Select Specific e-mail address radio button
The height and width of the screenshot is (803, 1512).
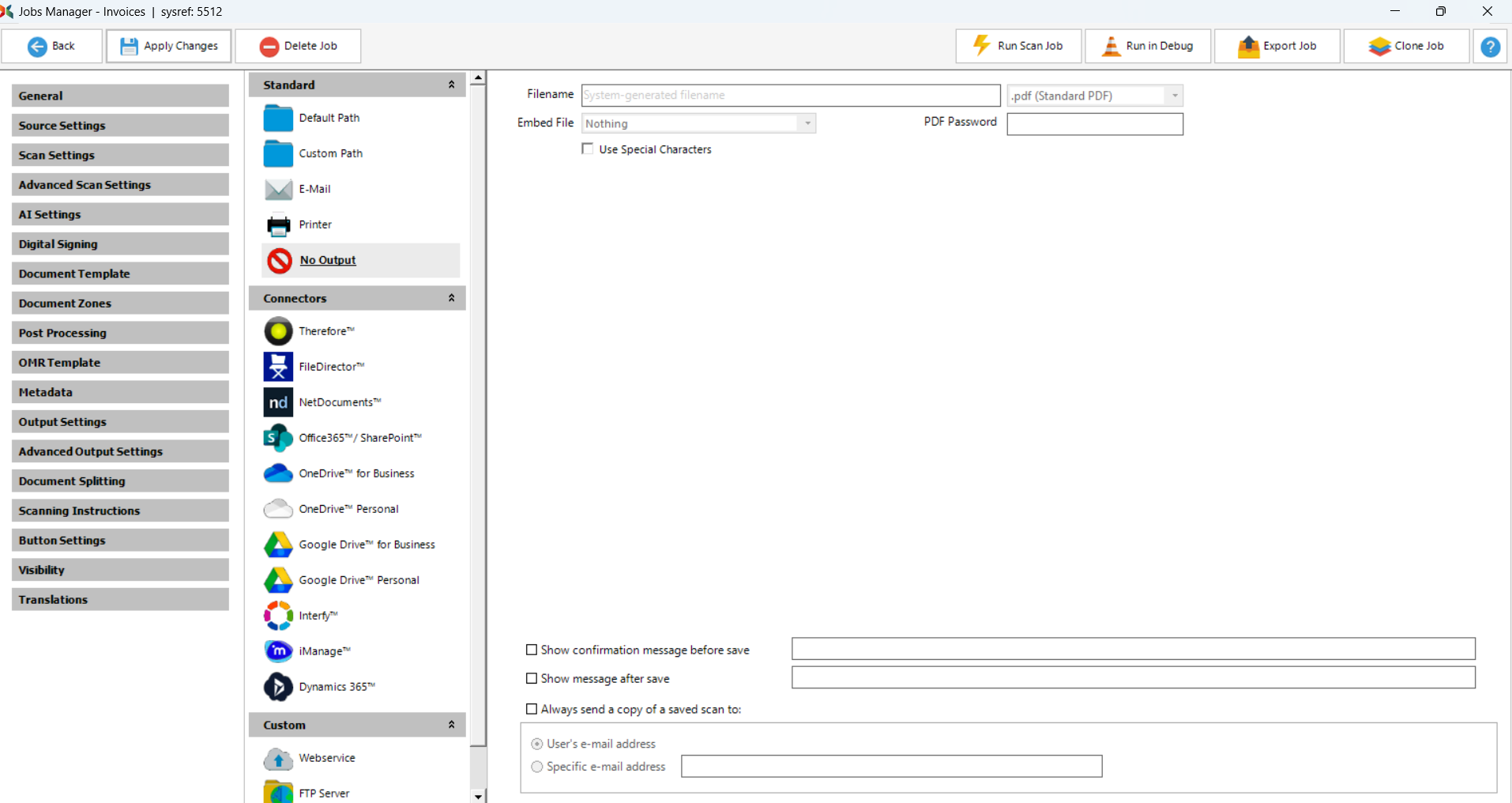(537, 767)
